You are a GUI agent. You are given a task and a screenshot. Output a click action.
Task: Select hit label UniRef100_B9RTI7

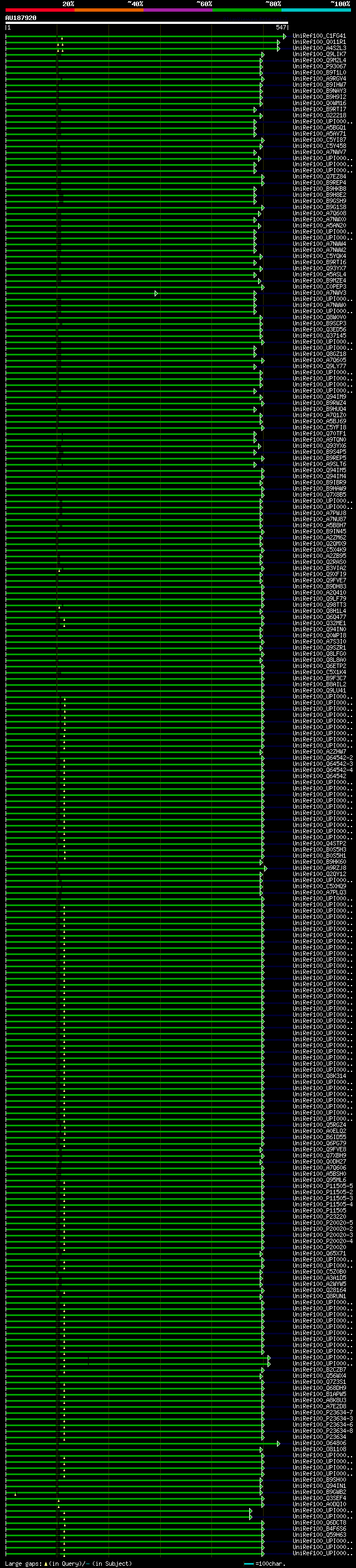(319, 110)
